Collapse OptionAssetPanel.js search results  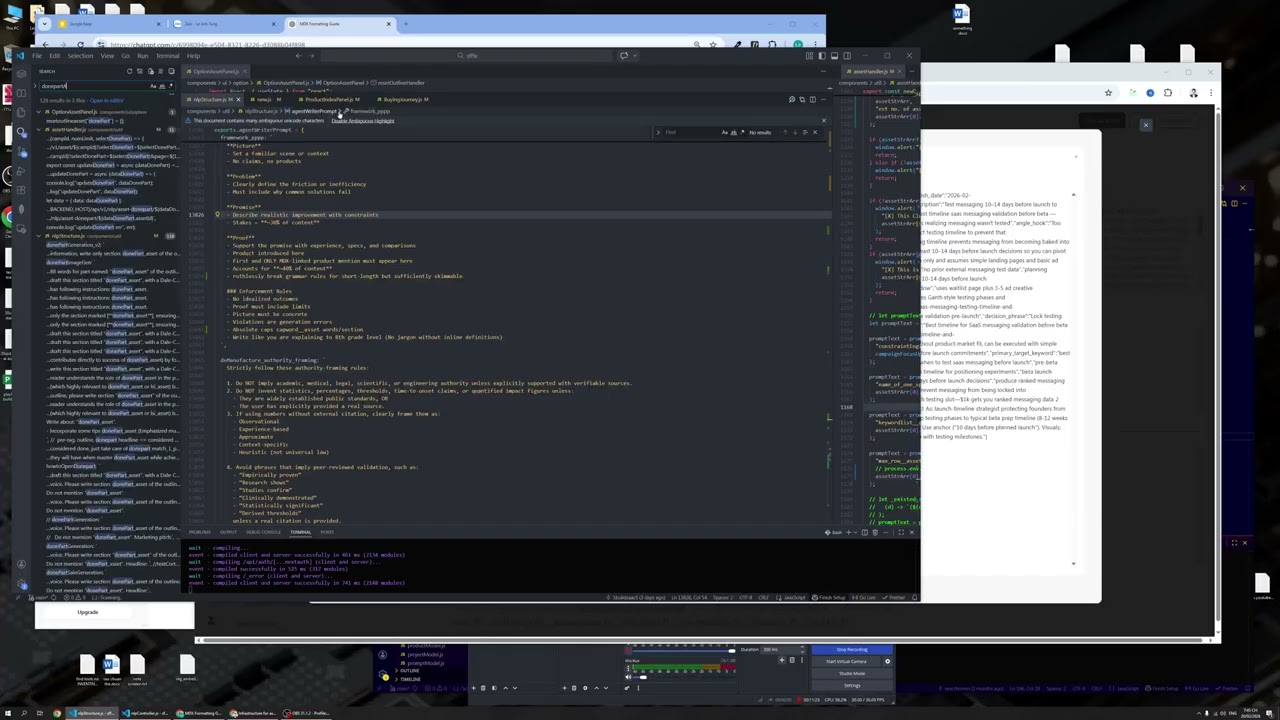pyautogui.click(x=39, y=112)
